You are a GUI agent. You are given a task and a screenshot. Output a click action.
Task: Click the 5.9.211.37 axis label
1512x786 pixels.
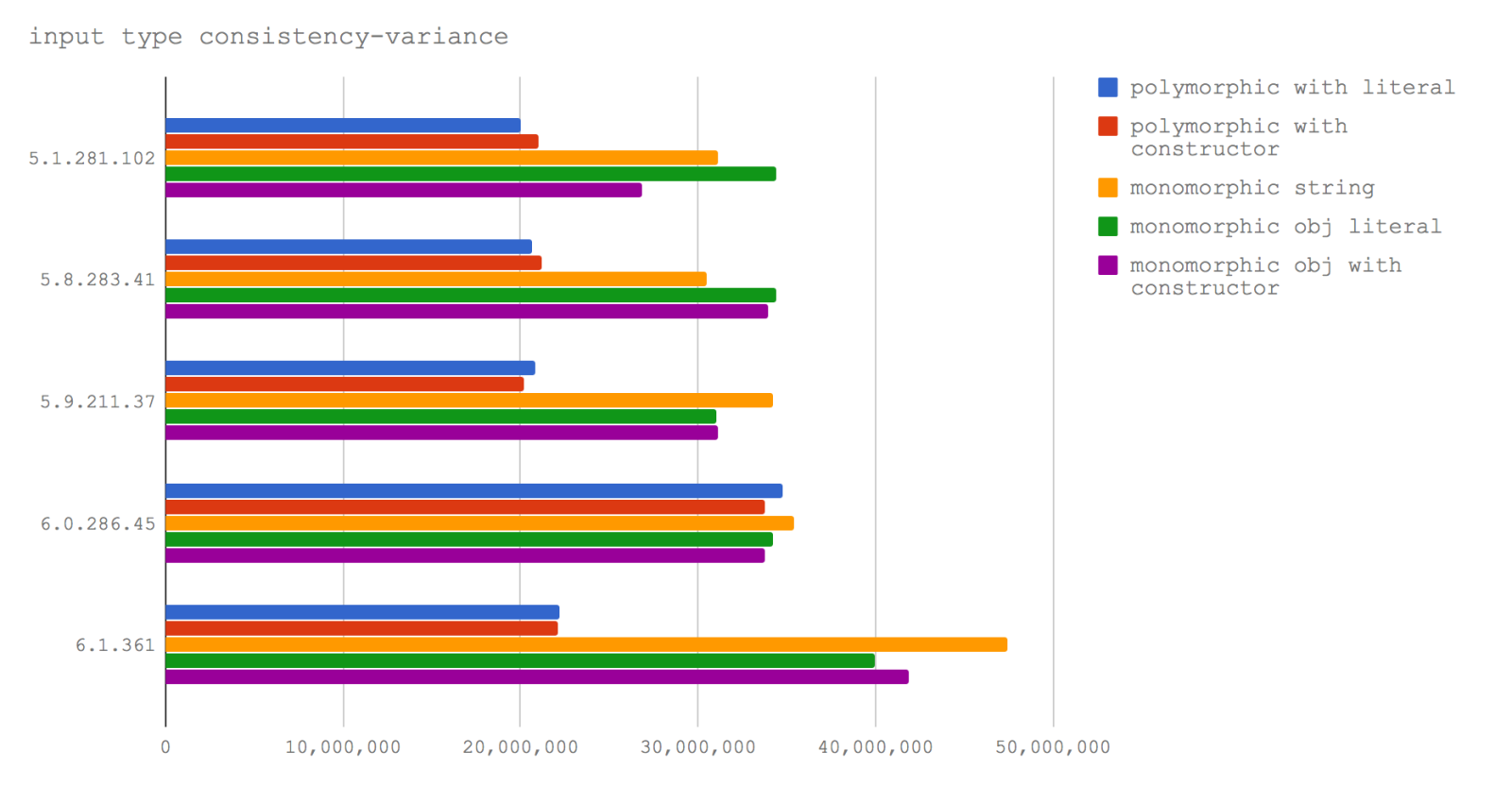[x=97, y=402]
